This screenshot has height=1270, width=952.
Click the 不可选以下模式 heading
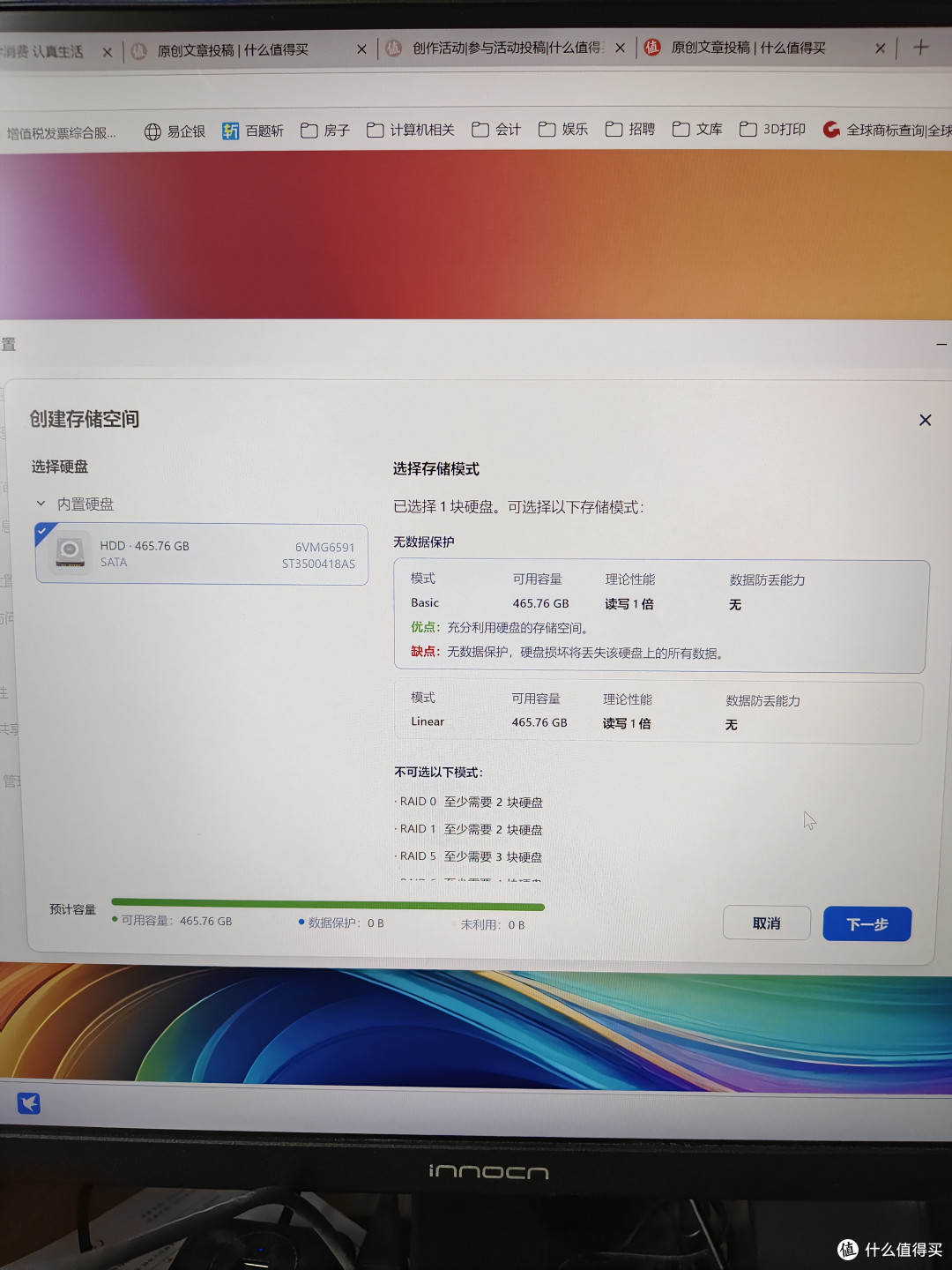(438, 772)
